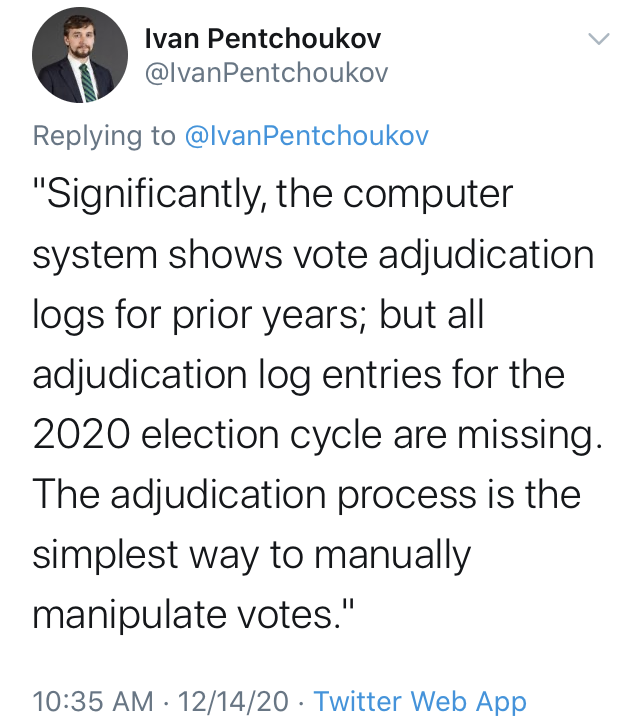Click the 12/14/20 tweet date
Screen dimensions: 640x725
(233, 701)
